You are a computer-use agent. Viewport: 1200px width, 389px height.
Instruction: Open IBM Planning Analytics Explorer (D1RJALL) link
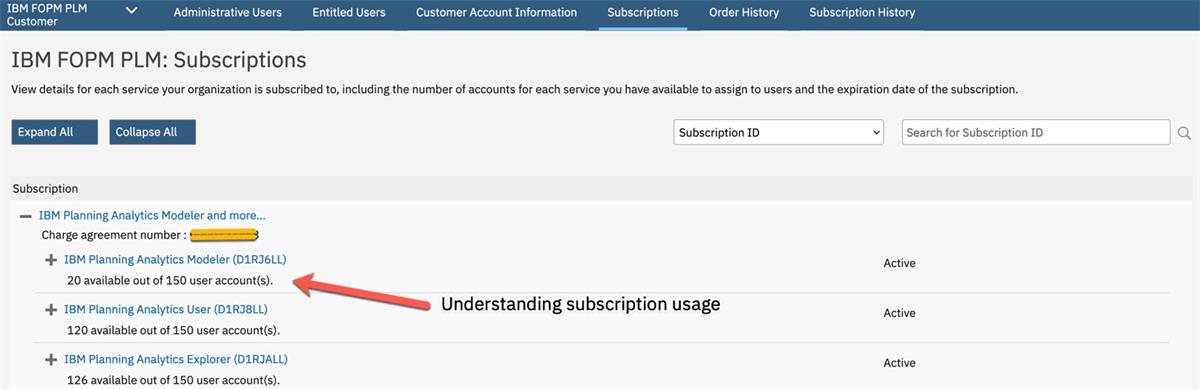(176, 360)
